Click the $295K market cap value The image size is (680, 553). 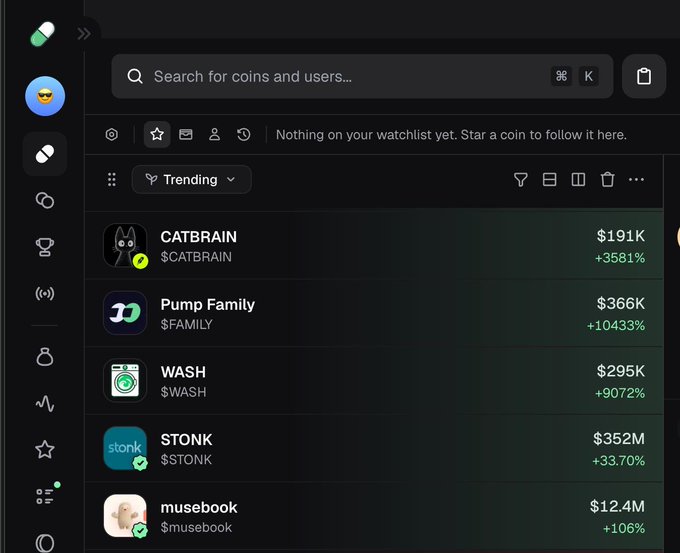pyautogui.click(x=621, y=371)
